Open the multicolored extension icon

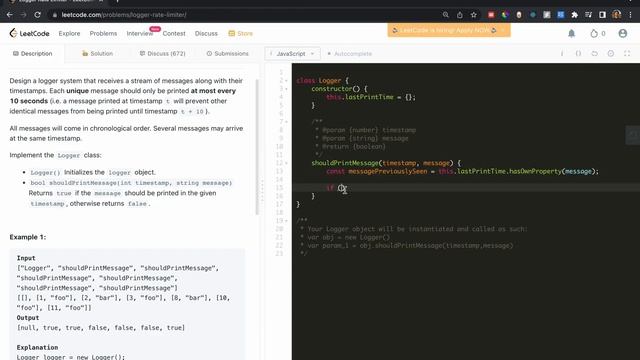tap(505, 15)
